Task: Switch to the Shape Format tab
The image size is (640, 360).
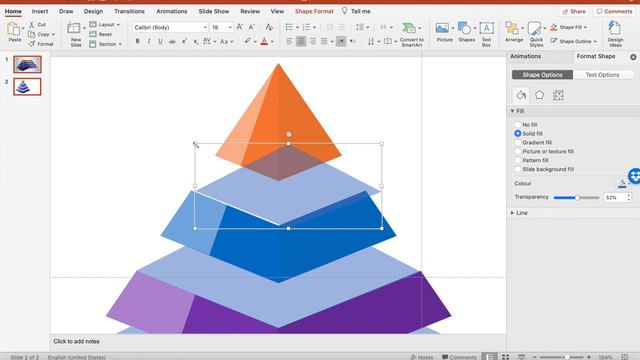Action: 314,11
